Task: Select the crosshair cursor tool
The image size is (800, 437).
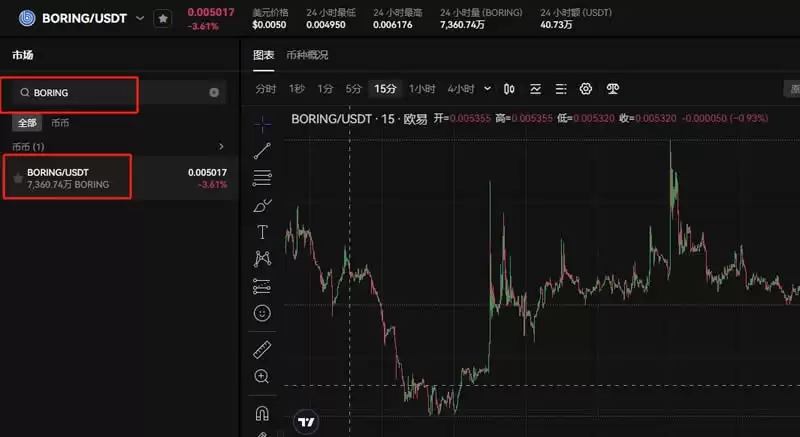Action: pyautogui.click(x=262, y=123)
